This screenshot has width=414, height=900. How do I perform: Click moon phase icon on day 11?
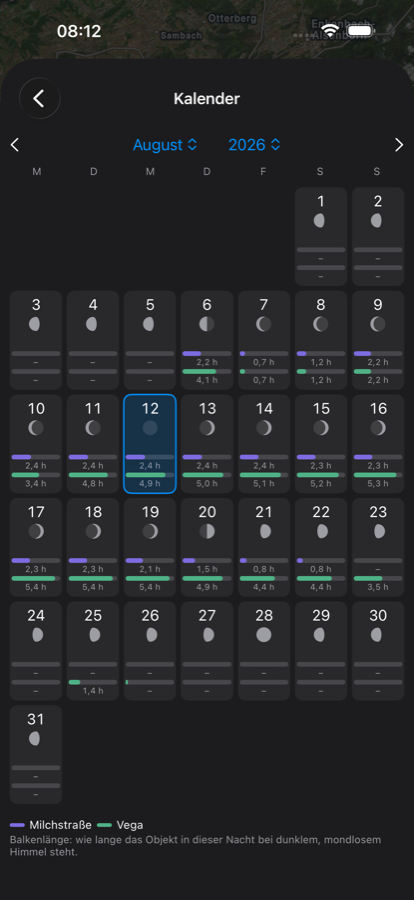(x=92, y=428)
